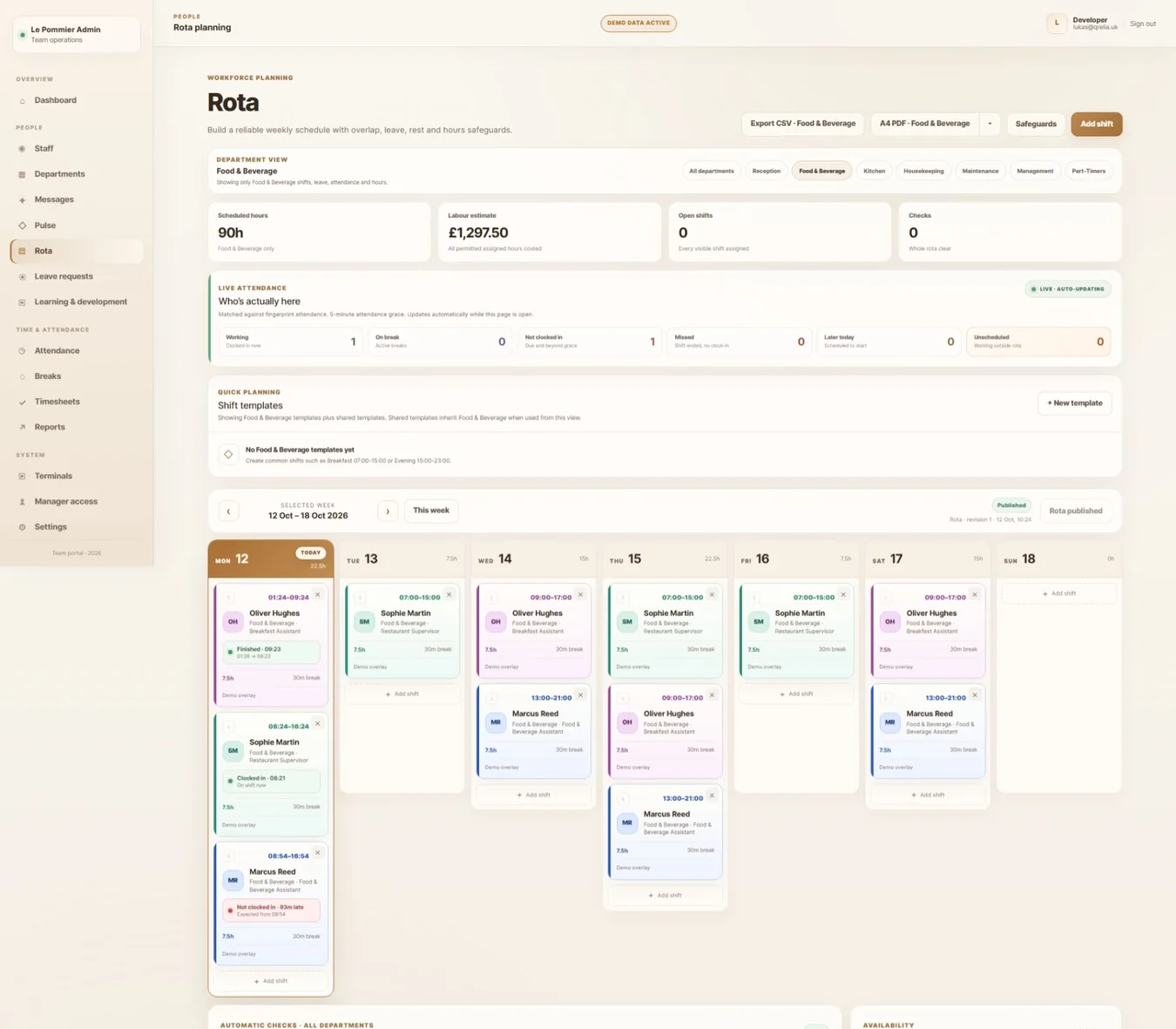Open the Safeguards panel
The image size is (1176, 1029).
pyautogui.click(x=1036, y=124)
